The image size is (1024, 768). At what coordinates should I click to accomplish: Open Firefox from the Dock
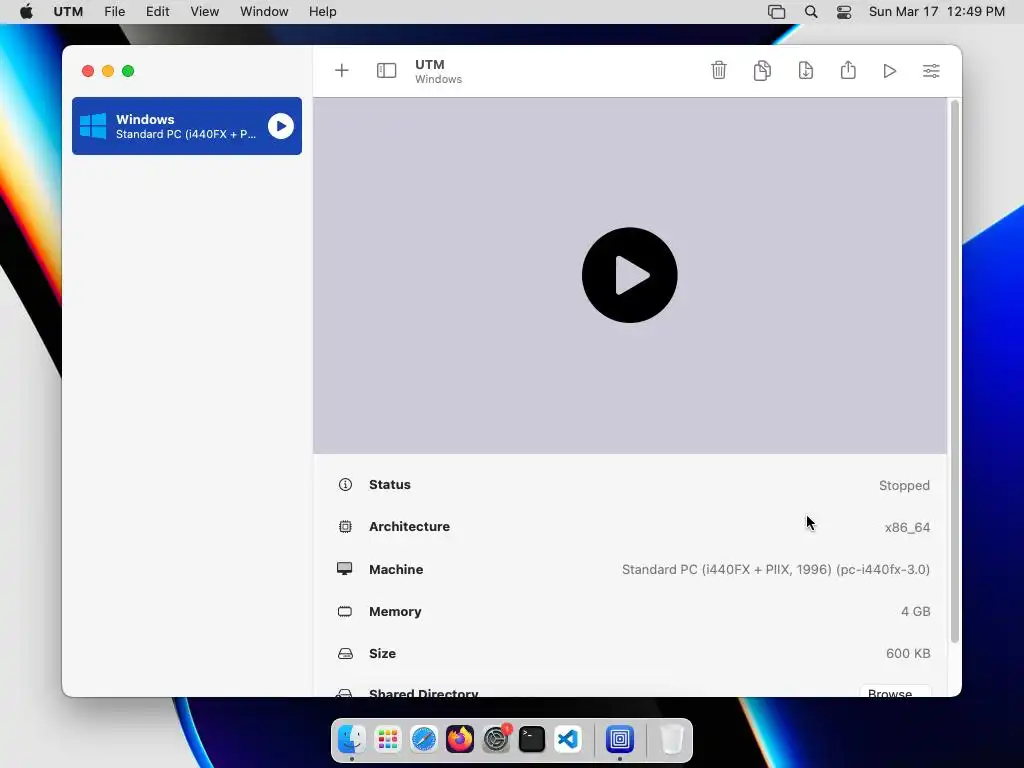[460, 739]
